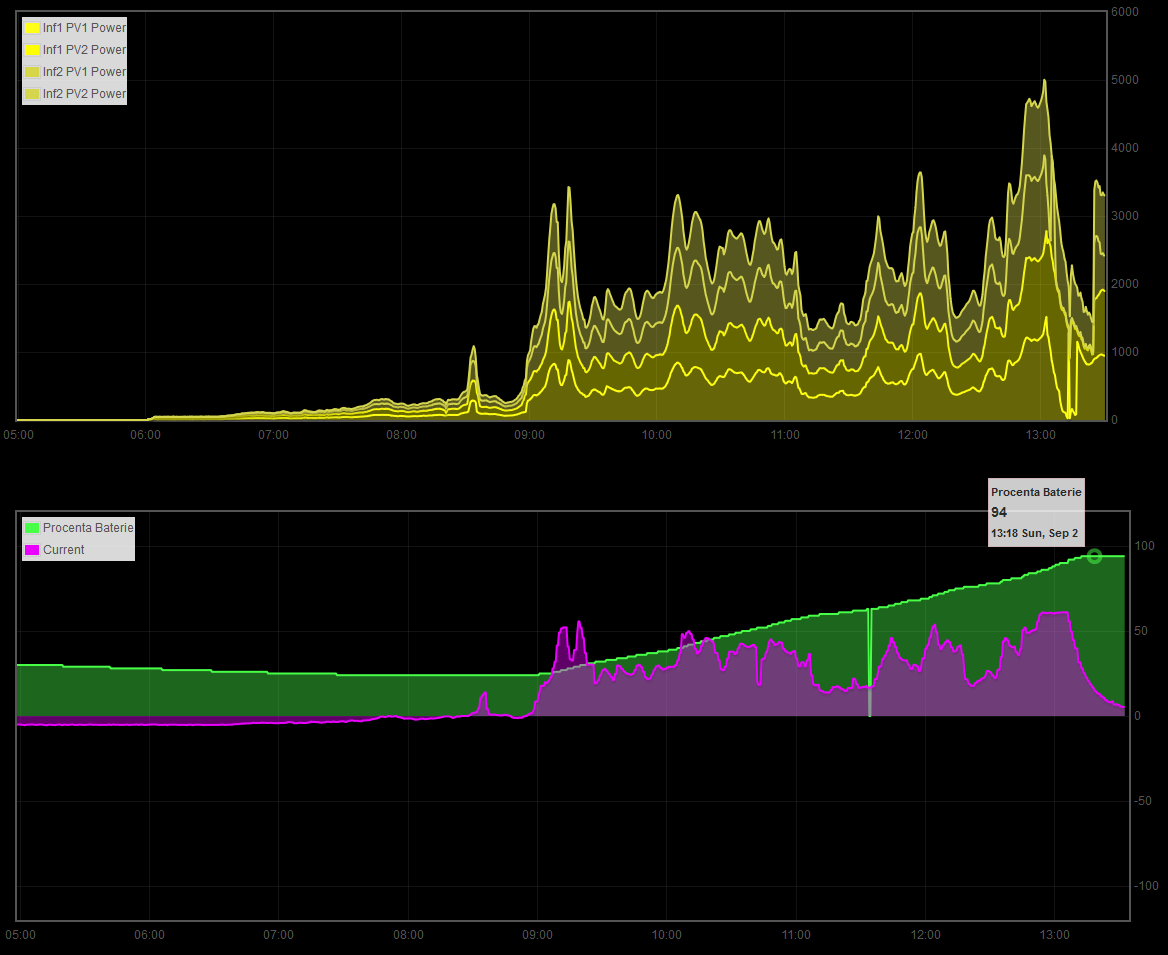Select the Inf2 PV2 Power legend text

tap(84, 94)
